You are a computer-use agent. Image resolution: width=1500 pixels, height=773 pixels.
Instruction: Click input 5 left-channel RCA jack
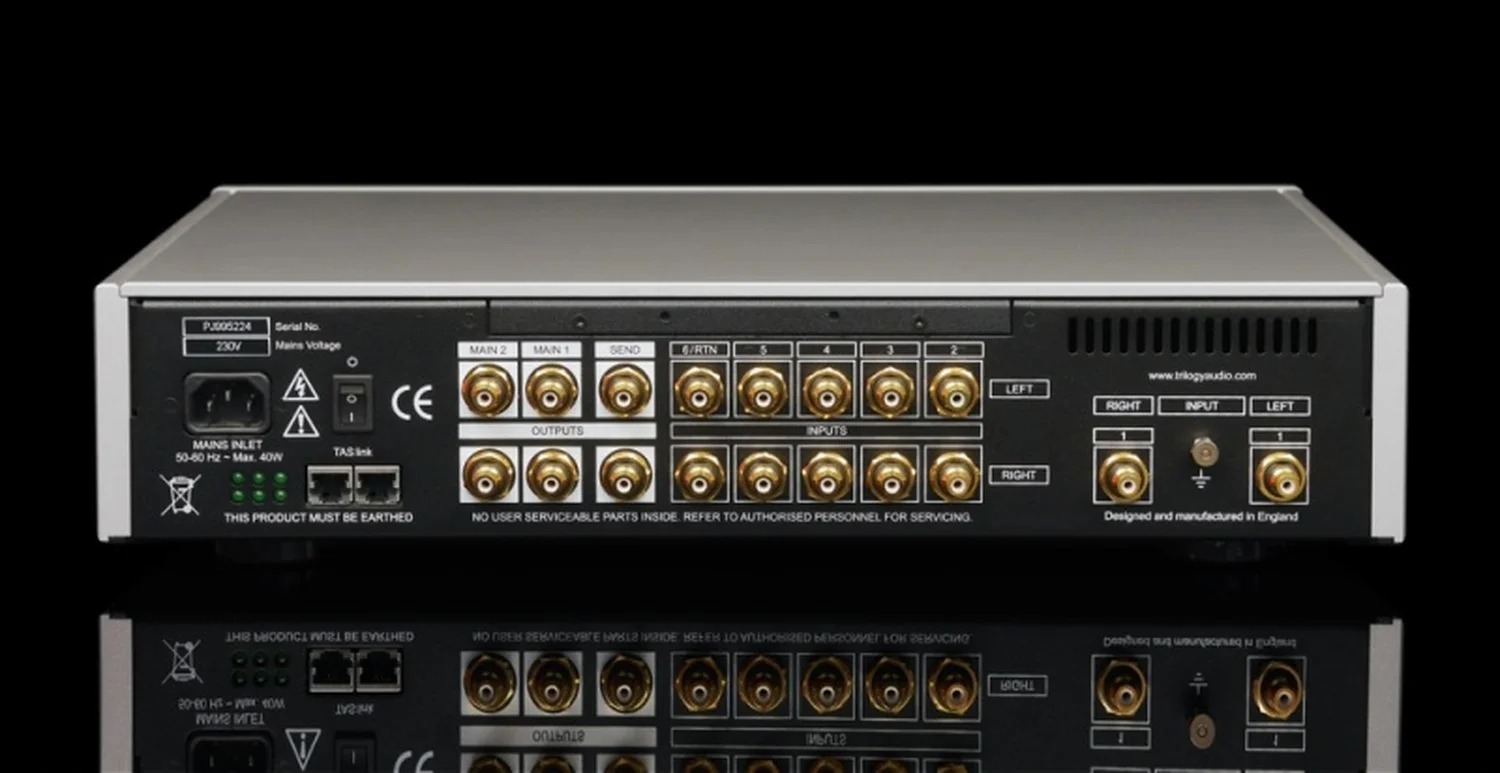(763, 391)
